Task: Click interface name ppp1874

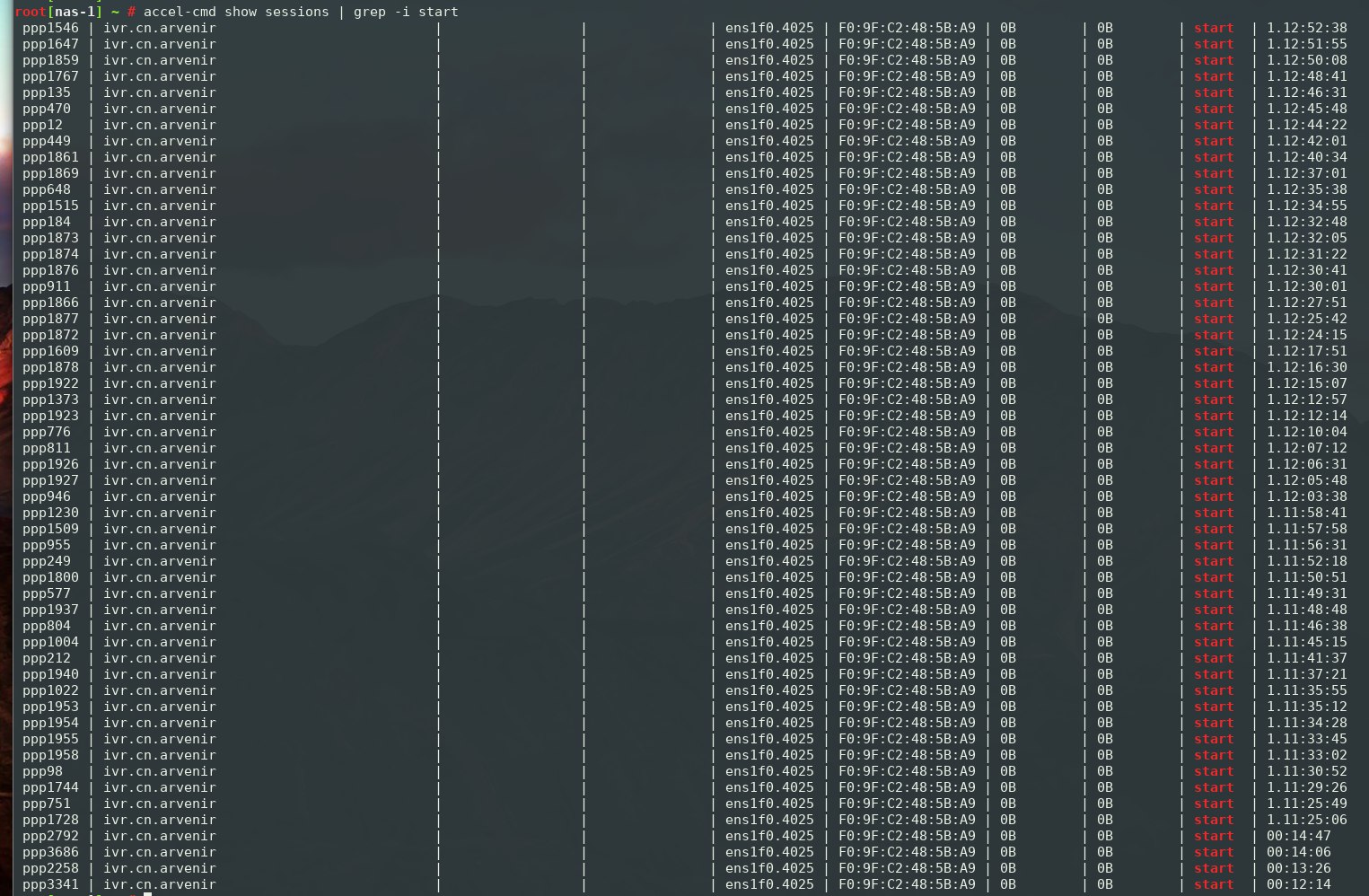Action: 51,254
